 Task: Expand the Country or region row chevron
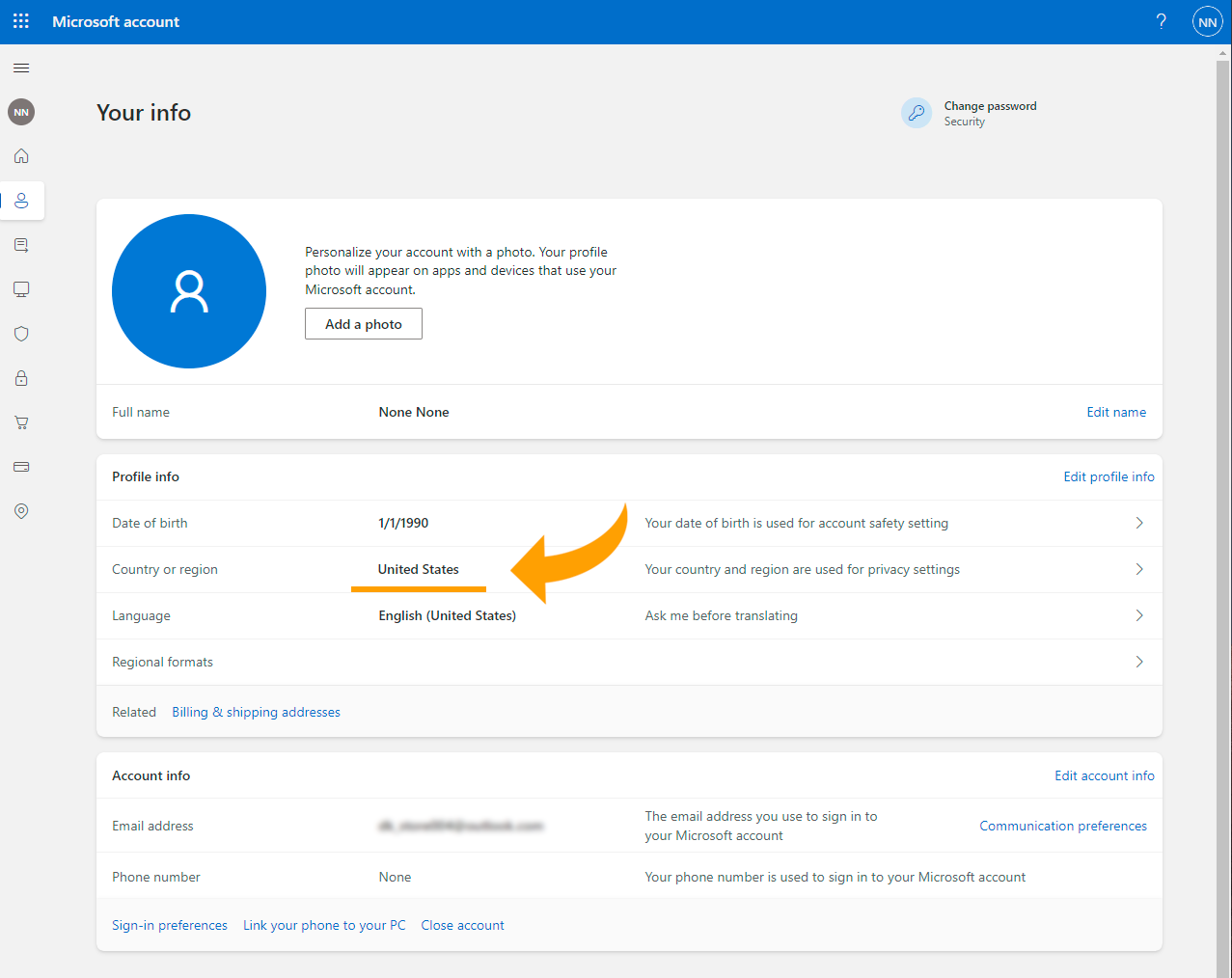[1139, 569]
